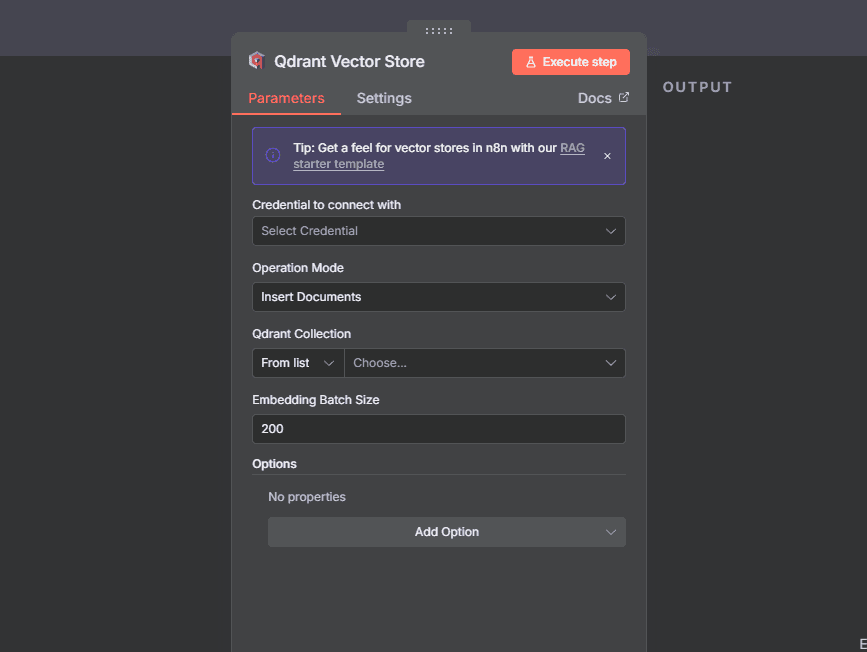Viewport: 867px width, 652px height.
Task: Click the Execute step button
Action: (571, 62)
